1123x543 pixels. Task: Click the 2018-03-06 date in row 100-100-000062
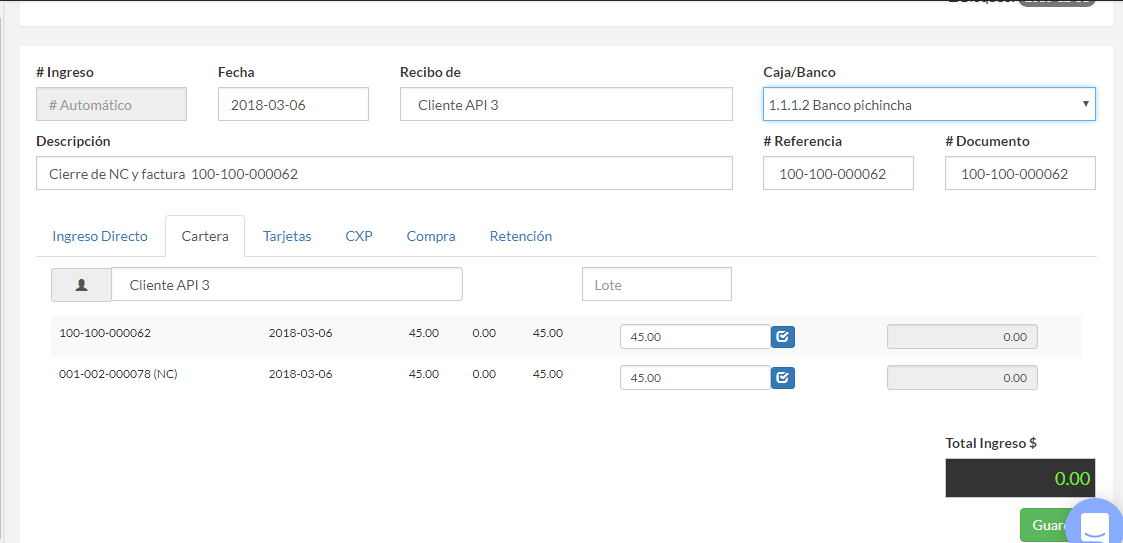[301, 333]
